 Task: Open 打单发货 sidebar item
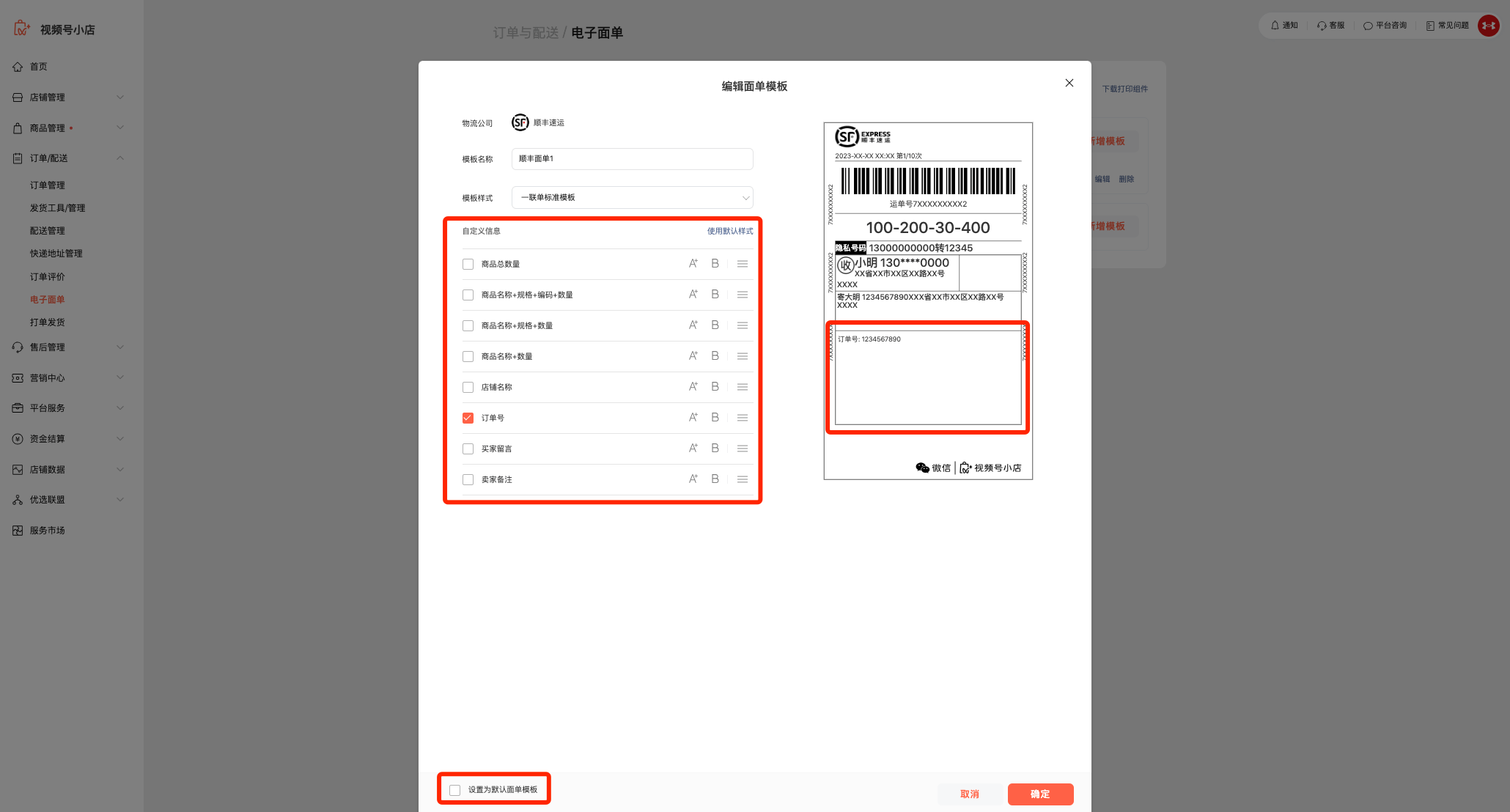pyautogui.click(x=48, y=322)
